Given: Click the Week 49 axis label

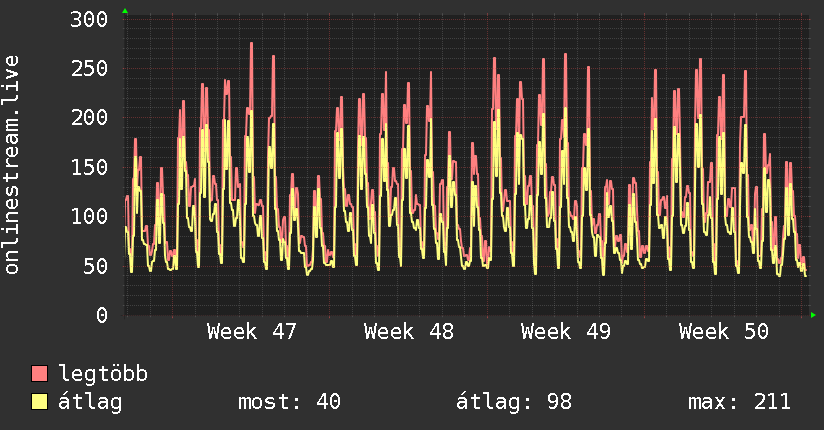Looking at the screenshot, I should coord(566,332).
